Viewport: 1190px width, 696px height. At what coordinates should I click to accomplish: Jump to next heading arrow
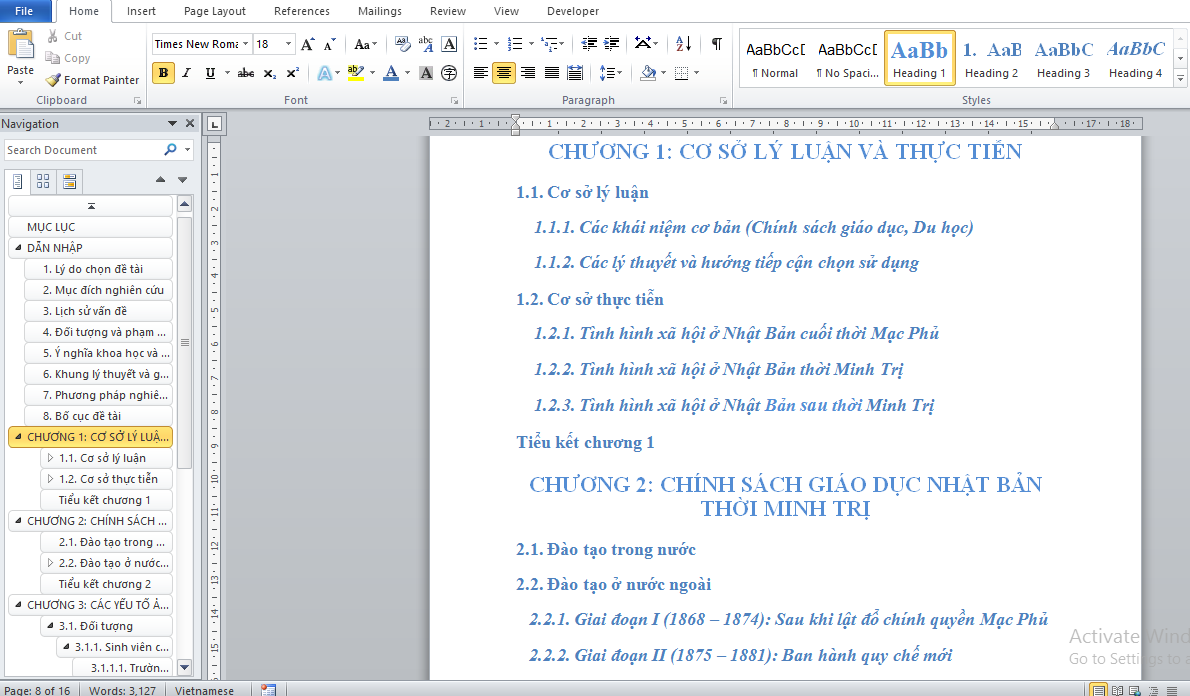pyautogui.click(x=182, y=180)
